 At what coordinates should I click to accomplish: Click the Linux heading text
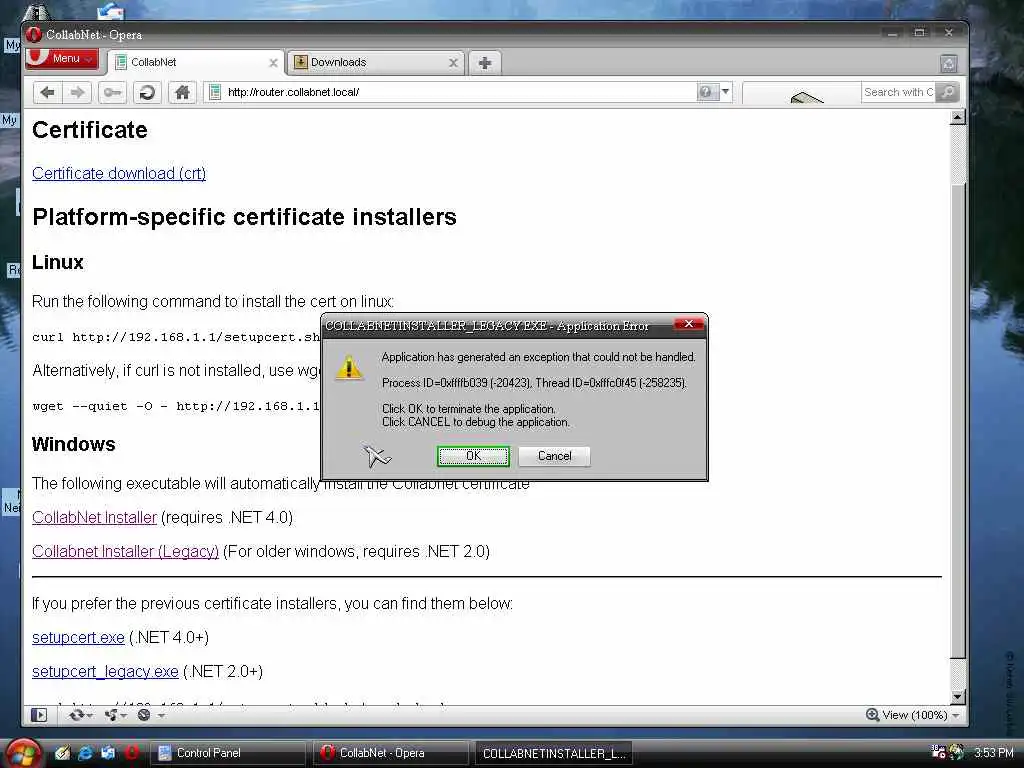click(57, 263)
